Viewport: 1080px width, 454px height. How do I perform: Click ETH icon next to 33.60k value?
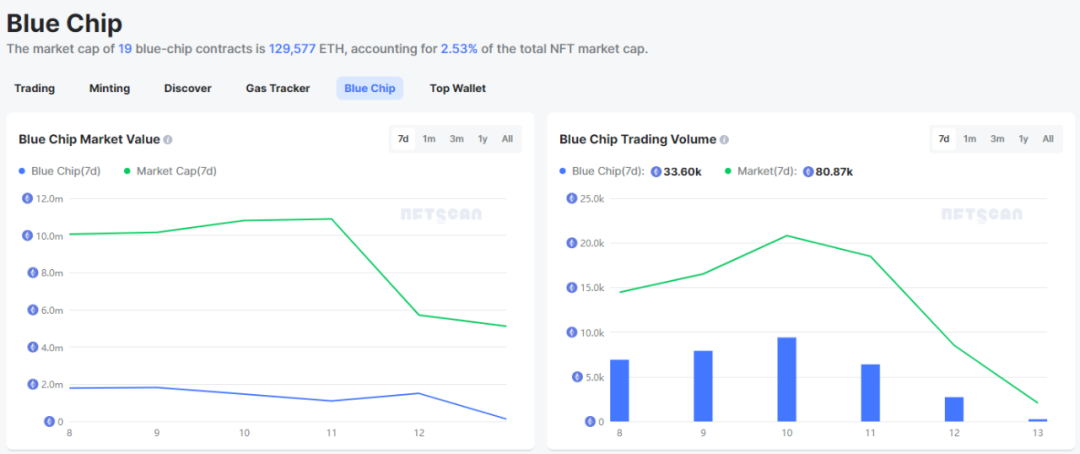coord(656,171)
